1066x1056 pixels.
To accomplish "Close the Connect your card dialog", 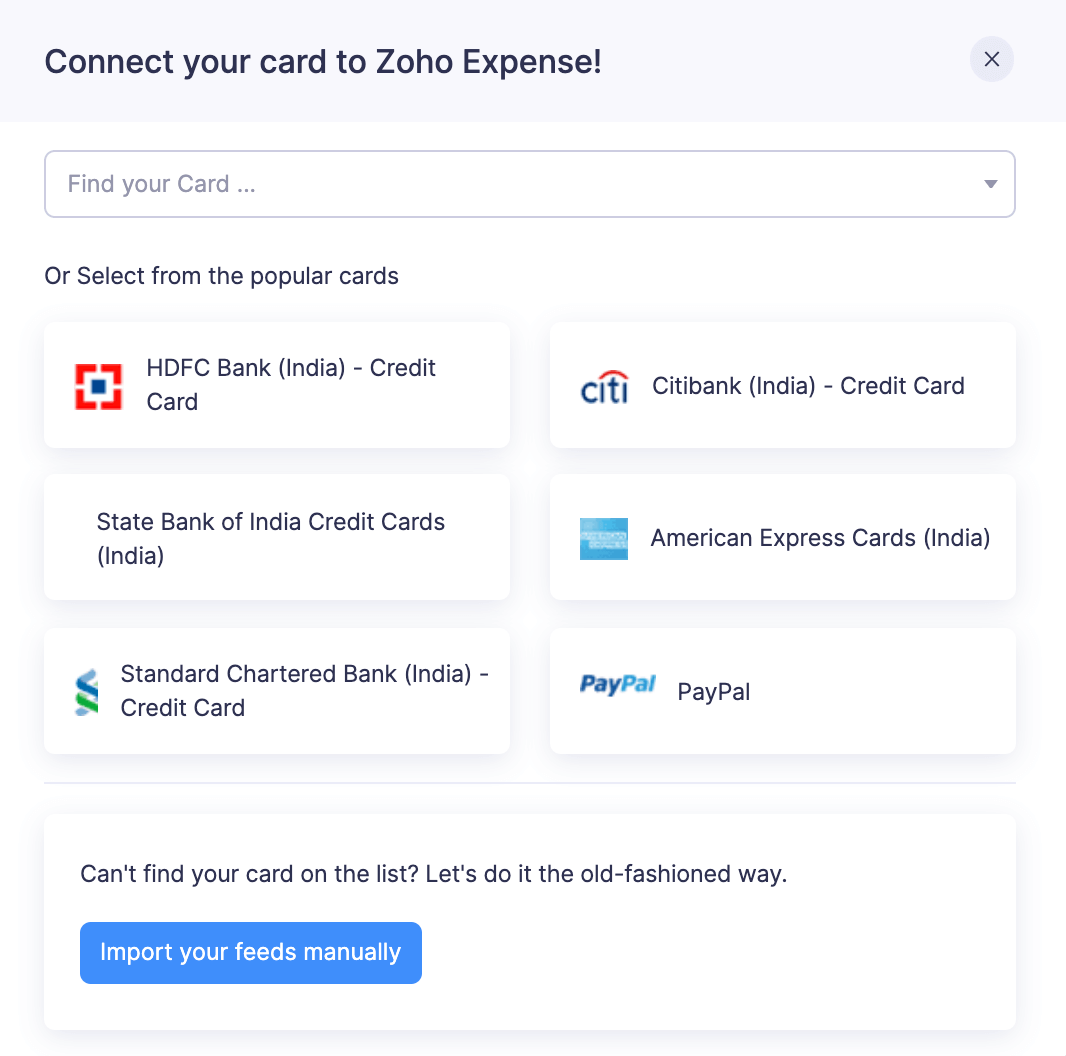I will coord(991,59).
